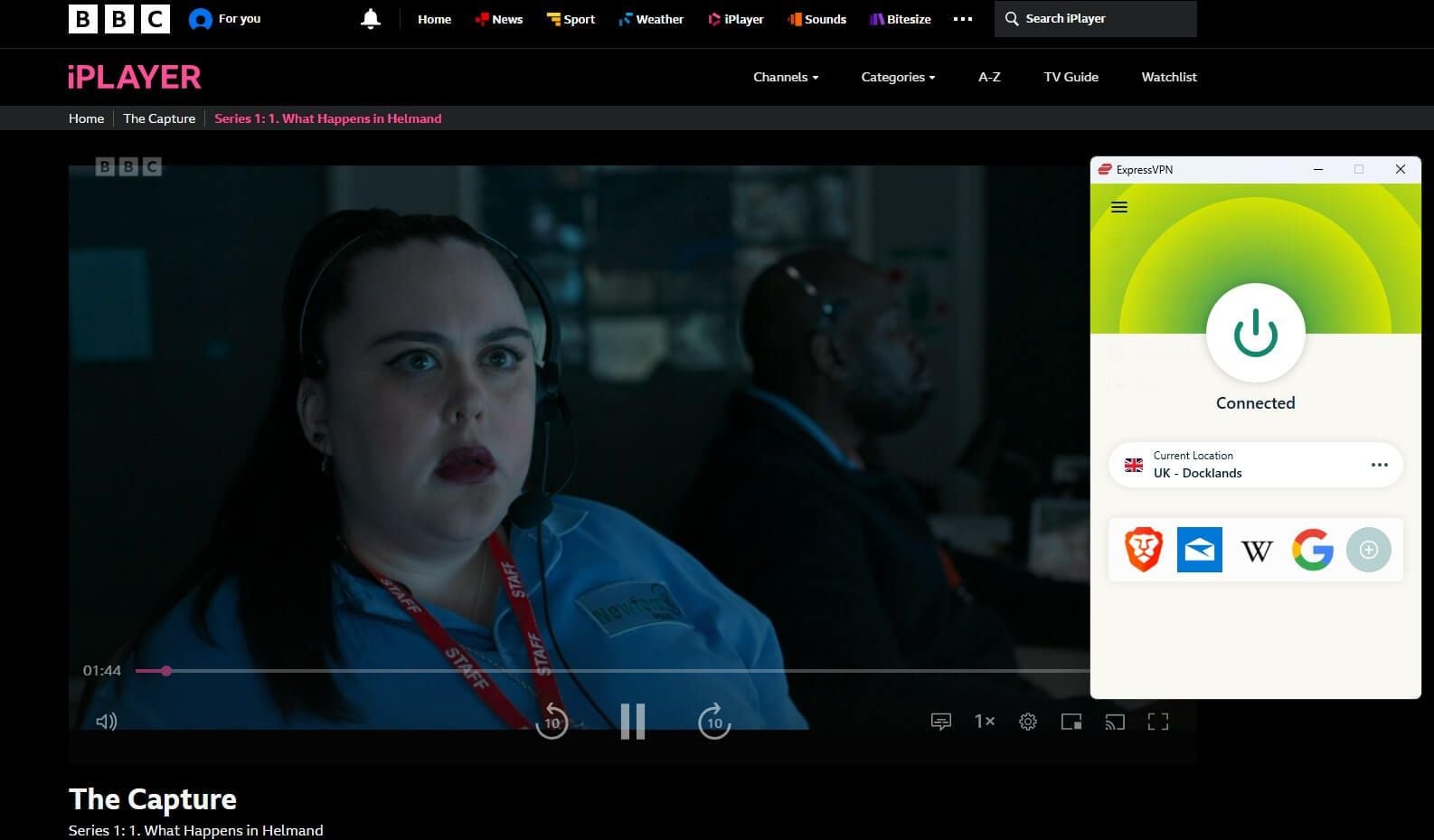Click The Capture programme title below video
1434x840 pixels.
point(153,799)
